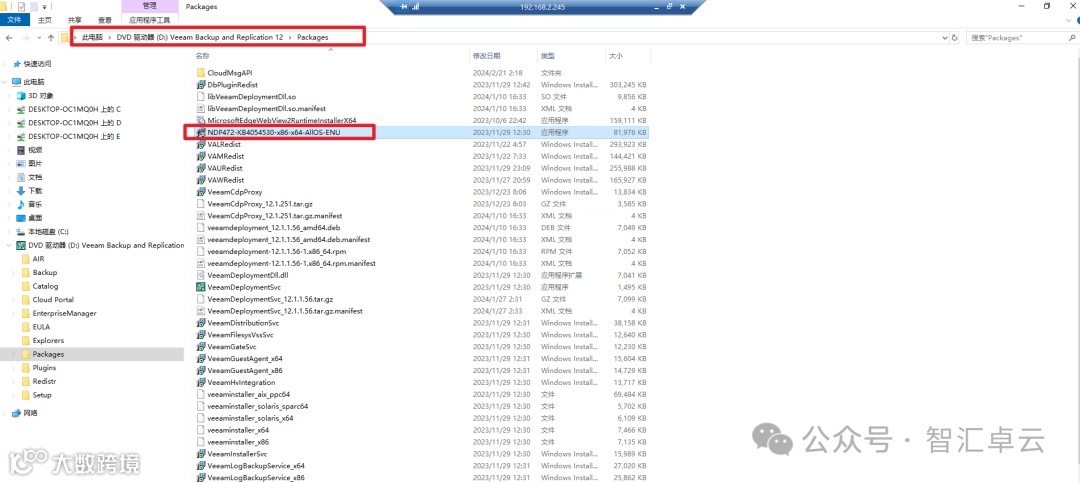The image size is (1080, 483).
Task: Switch to the 共享 ribbon tab
Action: coord(74,21)
